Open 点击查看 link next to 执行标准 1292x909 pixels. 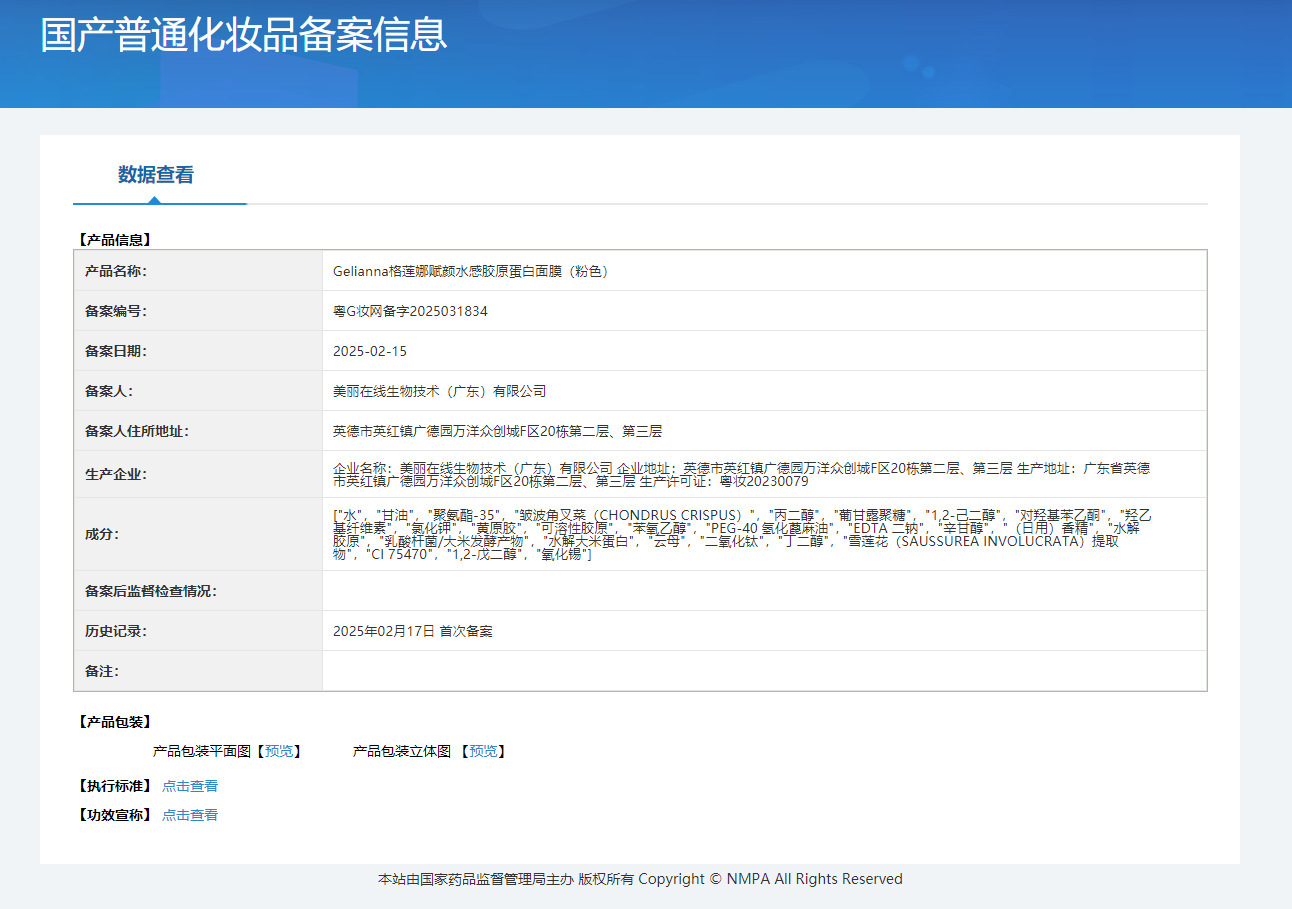190,786
